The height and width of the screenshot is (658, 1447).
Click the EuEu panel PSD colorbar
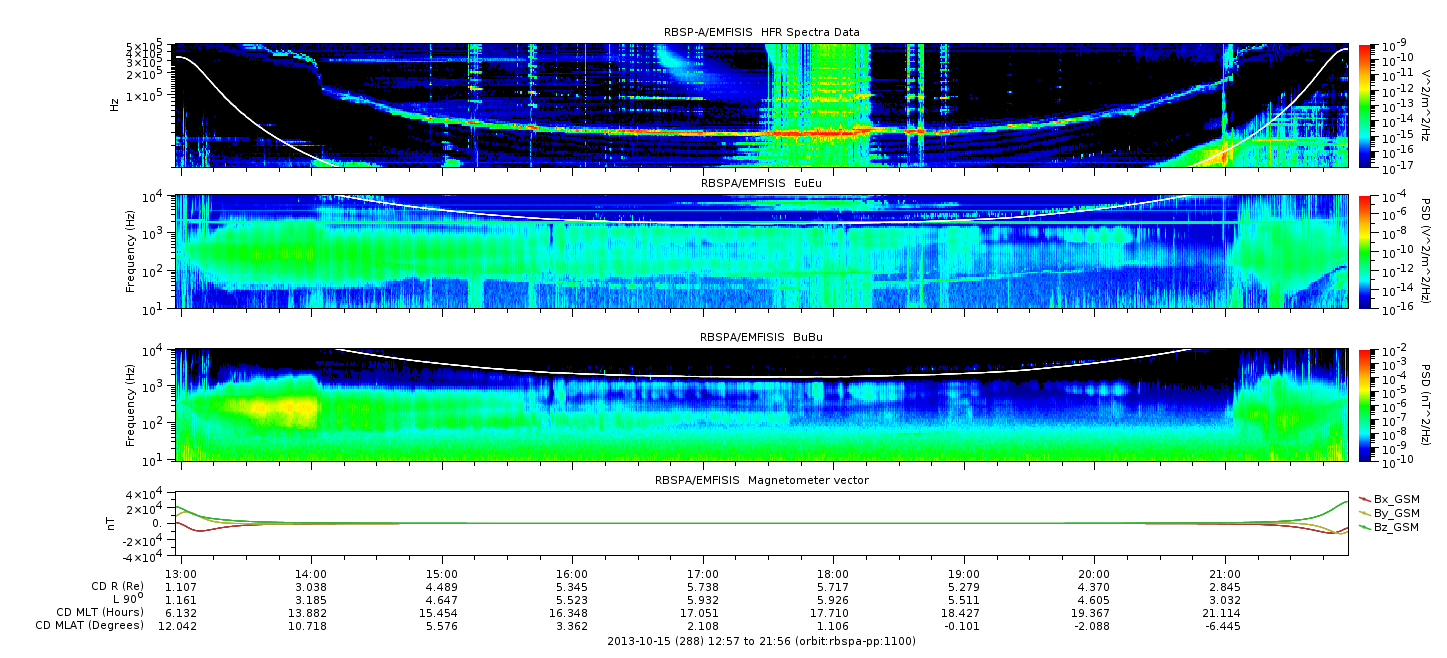[x=1364, y=252]
